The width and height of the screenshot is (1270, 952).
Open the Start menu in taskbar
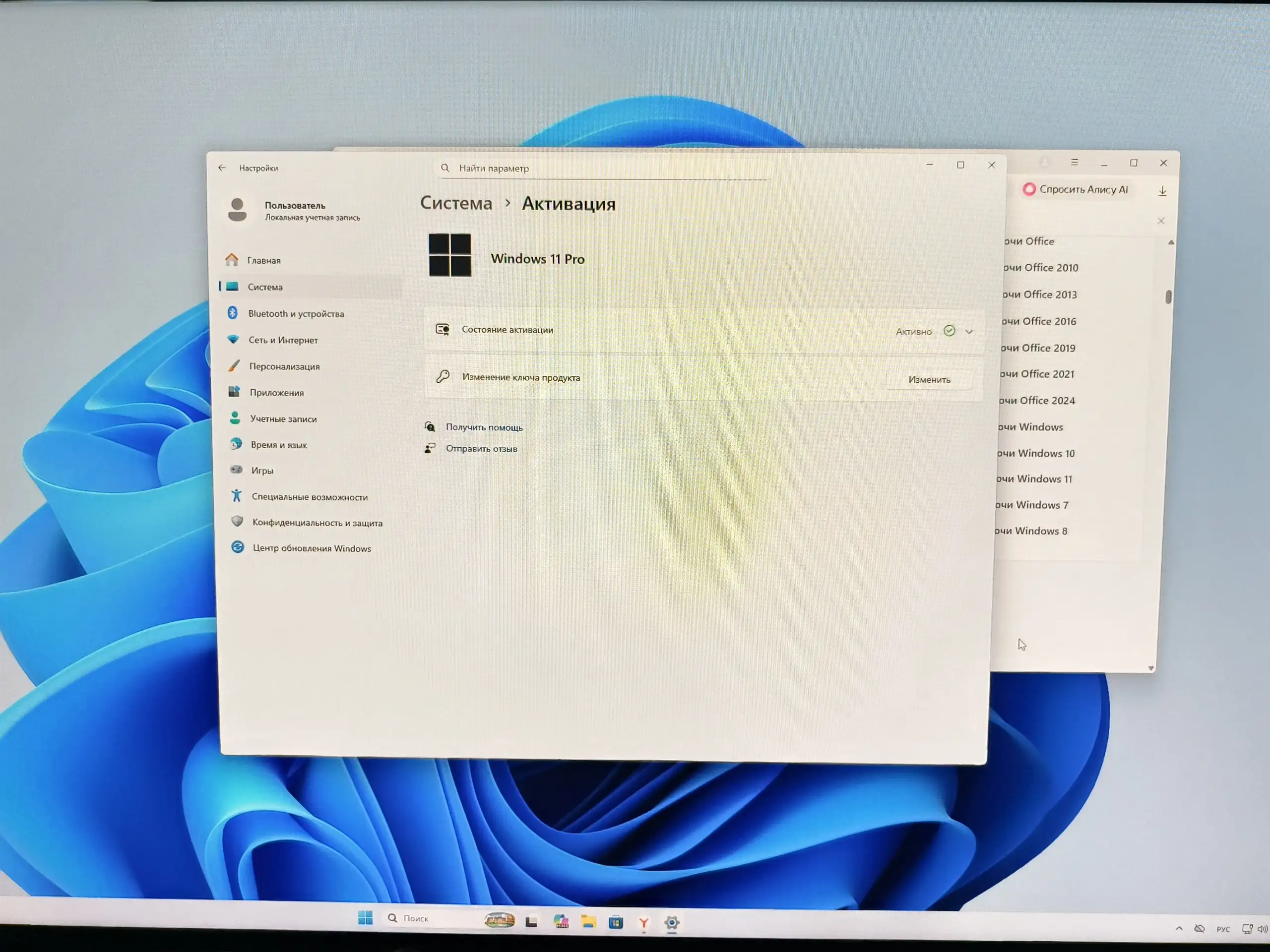[x=365, y=918]
